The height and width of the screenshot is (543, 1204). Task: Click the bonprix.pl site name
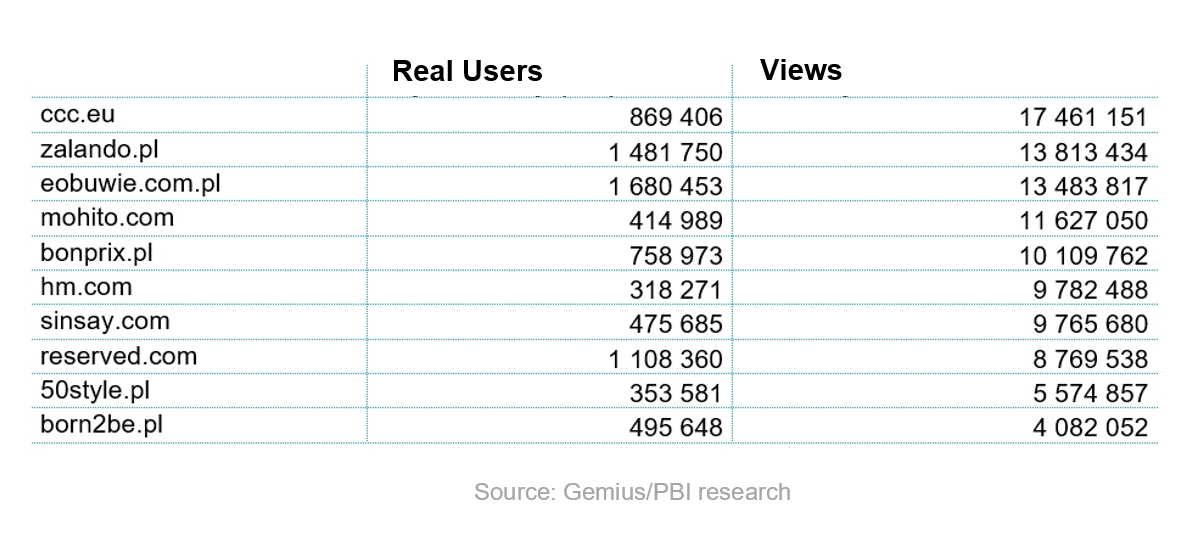pyautogui.click(x=99, y=253)
